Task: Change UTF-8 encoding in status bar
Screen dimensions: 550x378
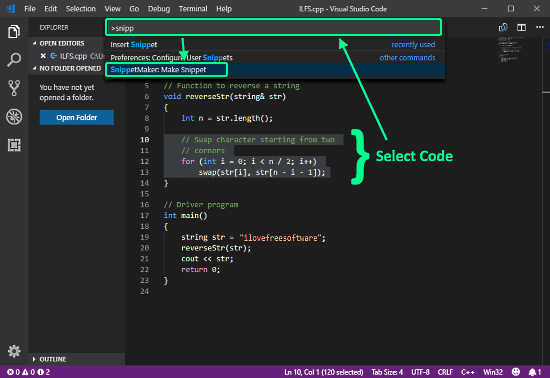Action: coord(420,372)
